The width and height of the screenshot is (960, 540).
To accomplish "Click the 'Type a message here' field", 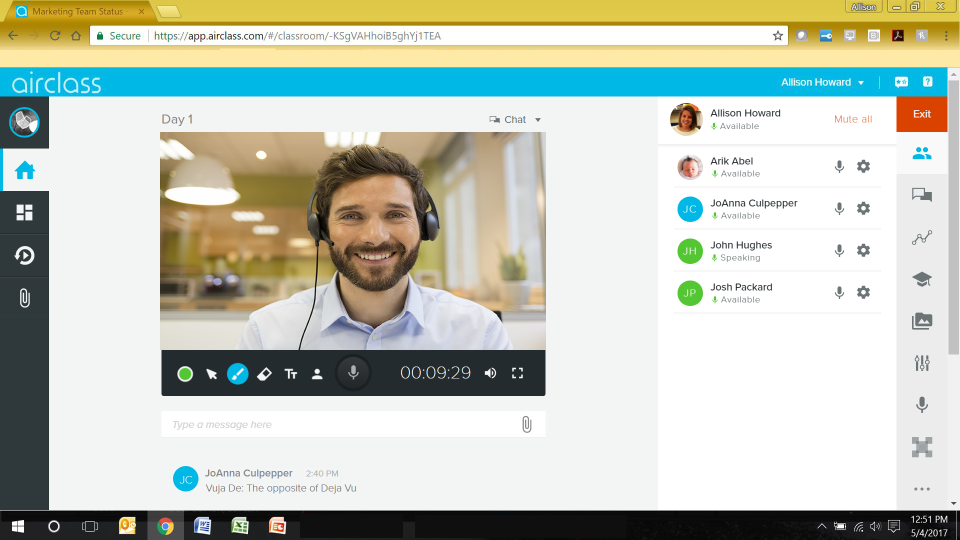I will [x=340, y=425].
